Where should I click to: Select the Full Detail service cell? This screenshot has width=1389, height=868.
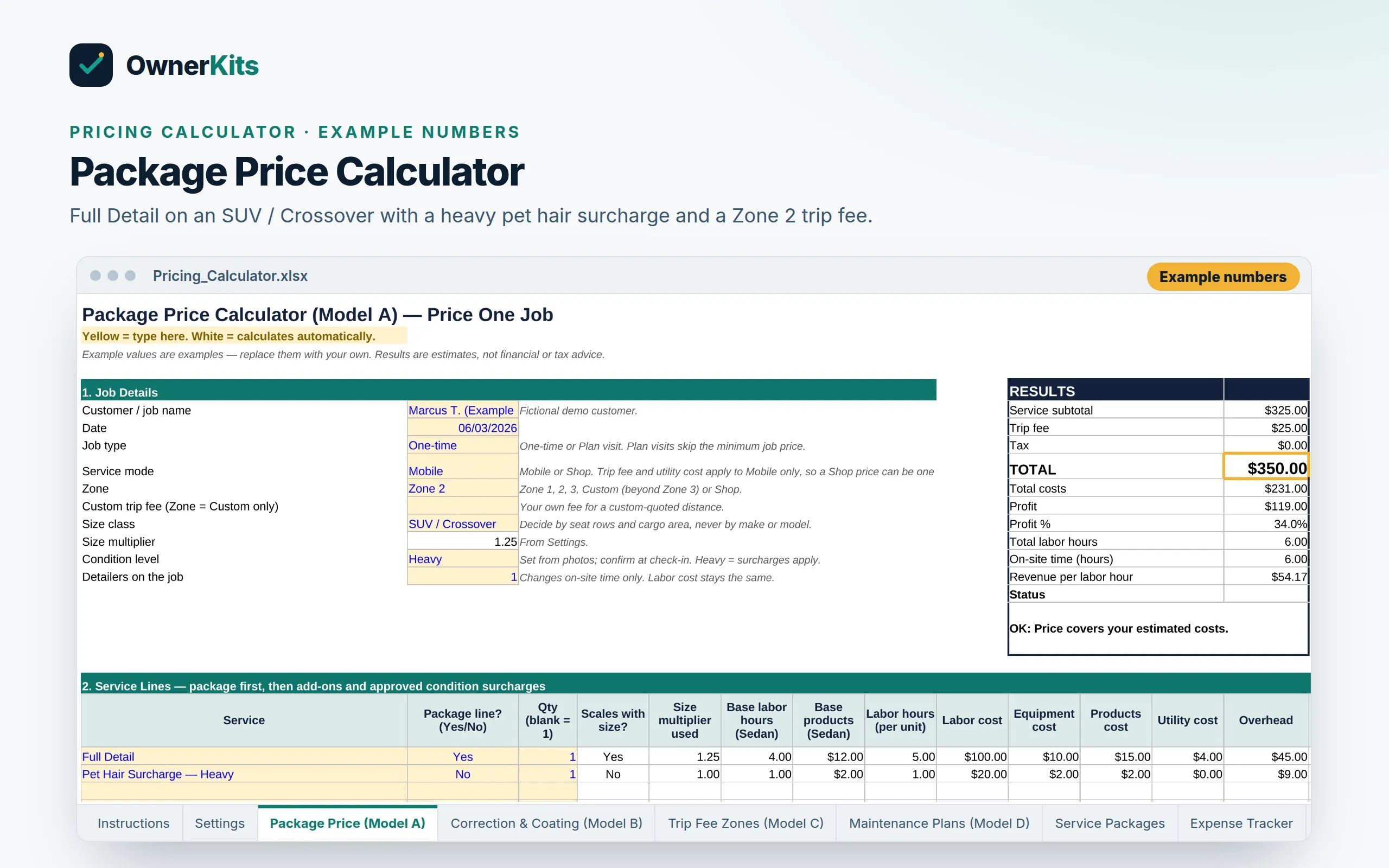[244, 757]
